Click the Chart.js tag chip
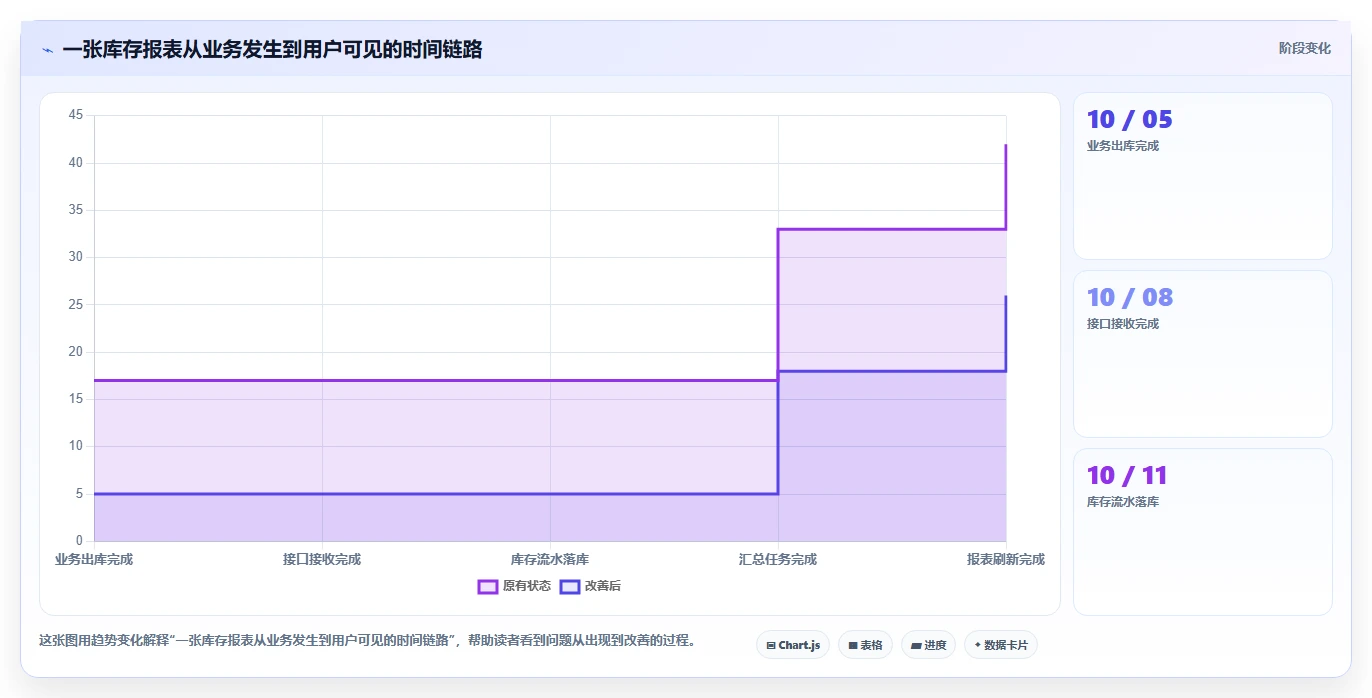Screen dimensions: 1372x698 [793, 645]
